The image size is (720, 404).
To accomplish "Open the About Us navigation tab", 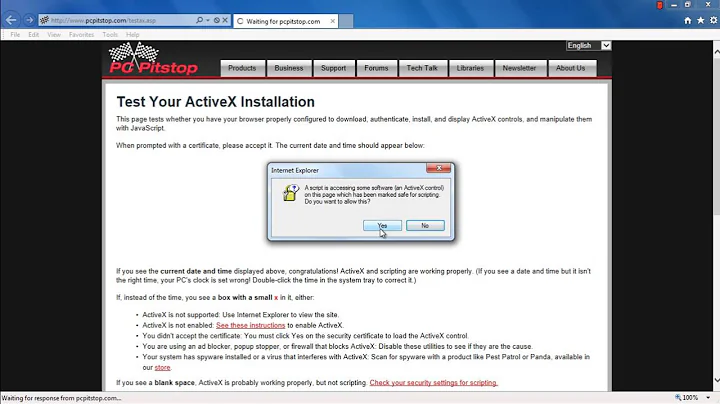I will click(x=571, y=68).
